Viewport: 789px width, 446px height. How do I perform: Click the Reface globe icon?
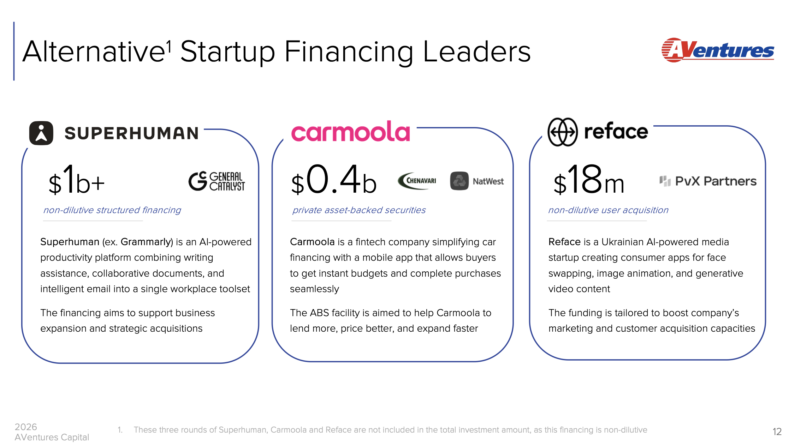pos(562,131)
